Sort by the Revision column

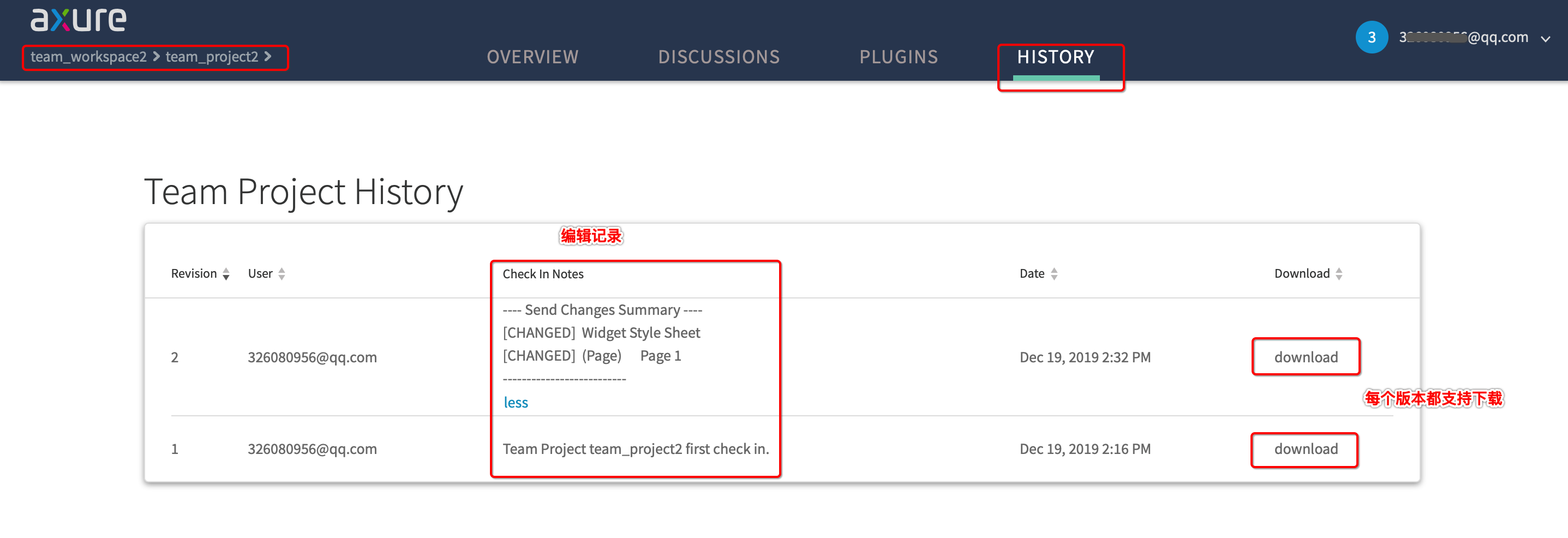click(x=200, y=274)
